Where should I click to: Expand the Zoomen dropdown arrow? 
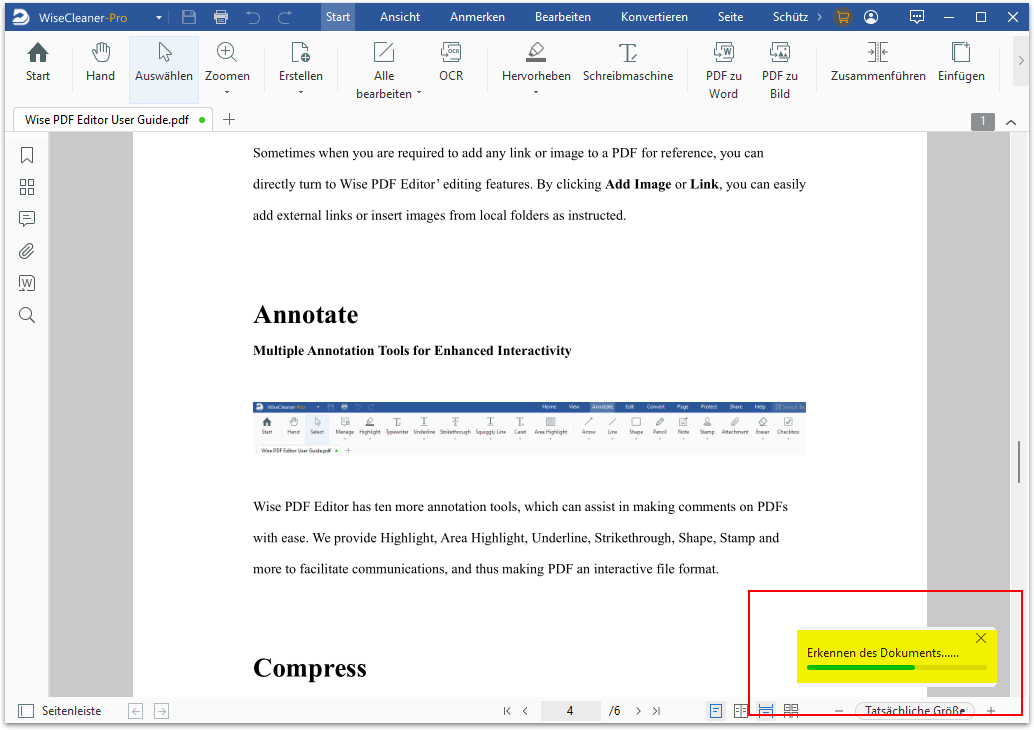[x=227, y=93]
